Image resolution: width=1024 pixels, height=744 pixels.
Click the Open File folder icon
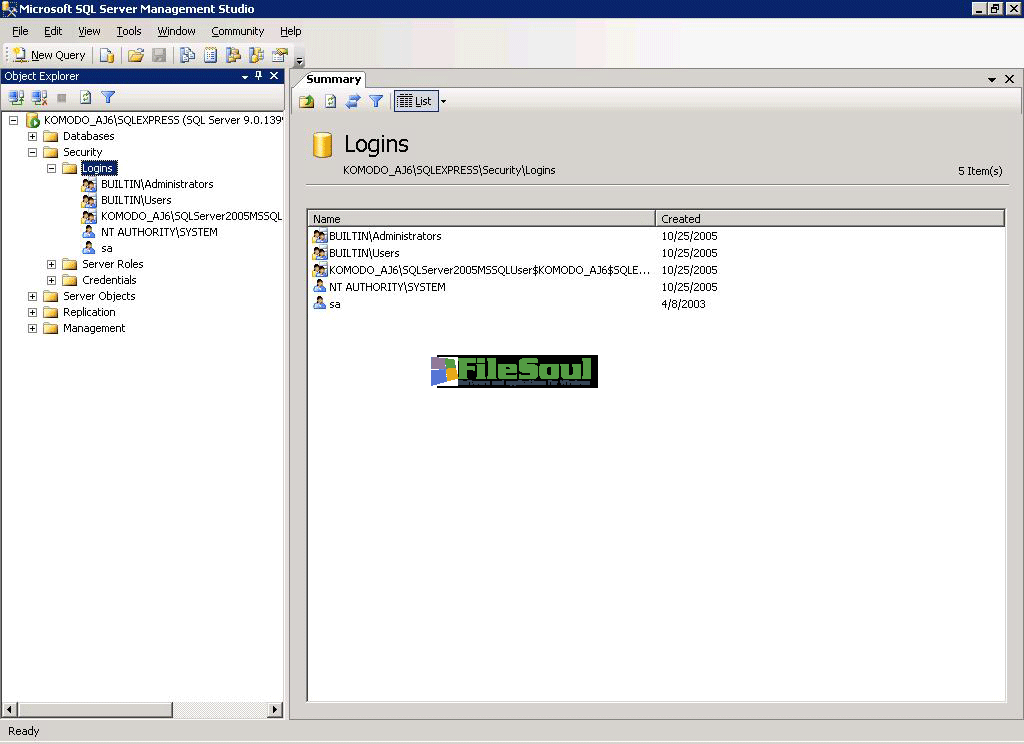[x=136, y=55]
